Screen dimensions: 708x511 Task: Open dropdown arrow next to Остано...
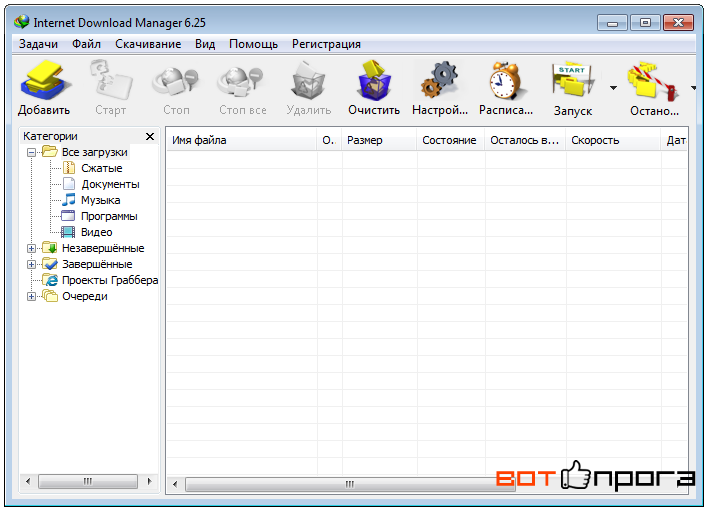click(x=693, y=88)
